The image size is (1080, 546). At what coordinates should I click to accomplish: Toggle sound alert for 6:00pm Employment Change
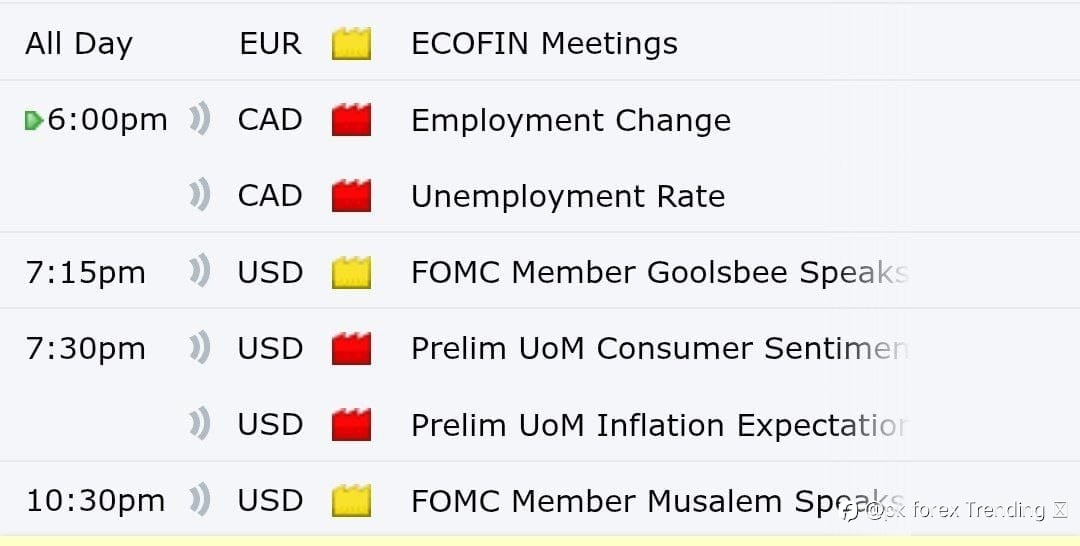[200, 120]
